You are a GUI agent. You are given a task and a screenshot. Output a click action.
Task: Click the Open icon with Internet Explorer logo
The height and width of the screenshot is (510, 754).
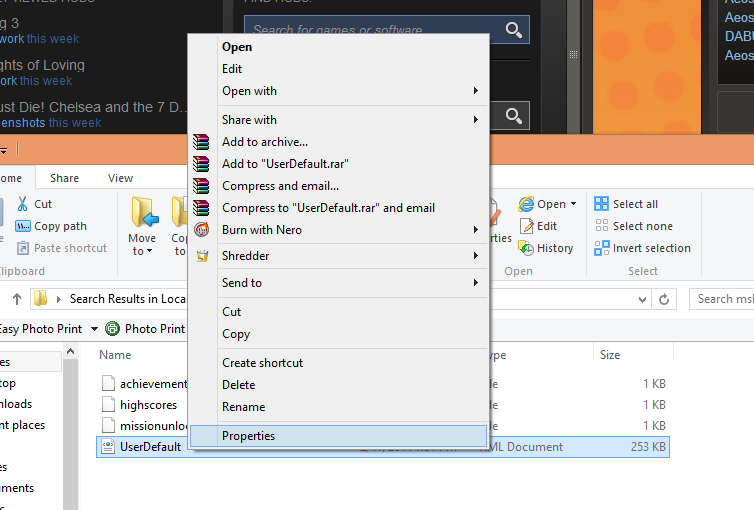pyautogui.click(x=526, y=204)
